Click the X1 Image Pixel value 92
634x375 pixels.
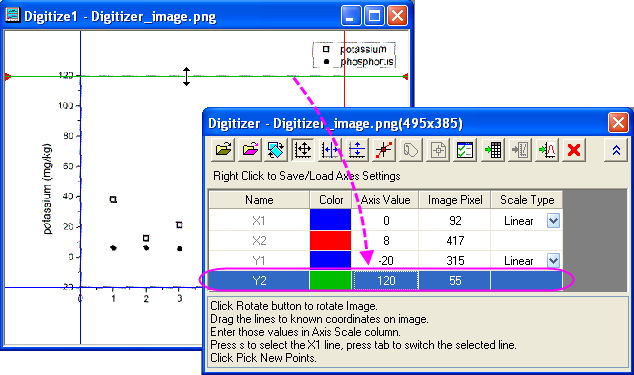click(455, 220)
